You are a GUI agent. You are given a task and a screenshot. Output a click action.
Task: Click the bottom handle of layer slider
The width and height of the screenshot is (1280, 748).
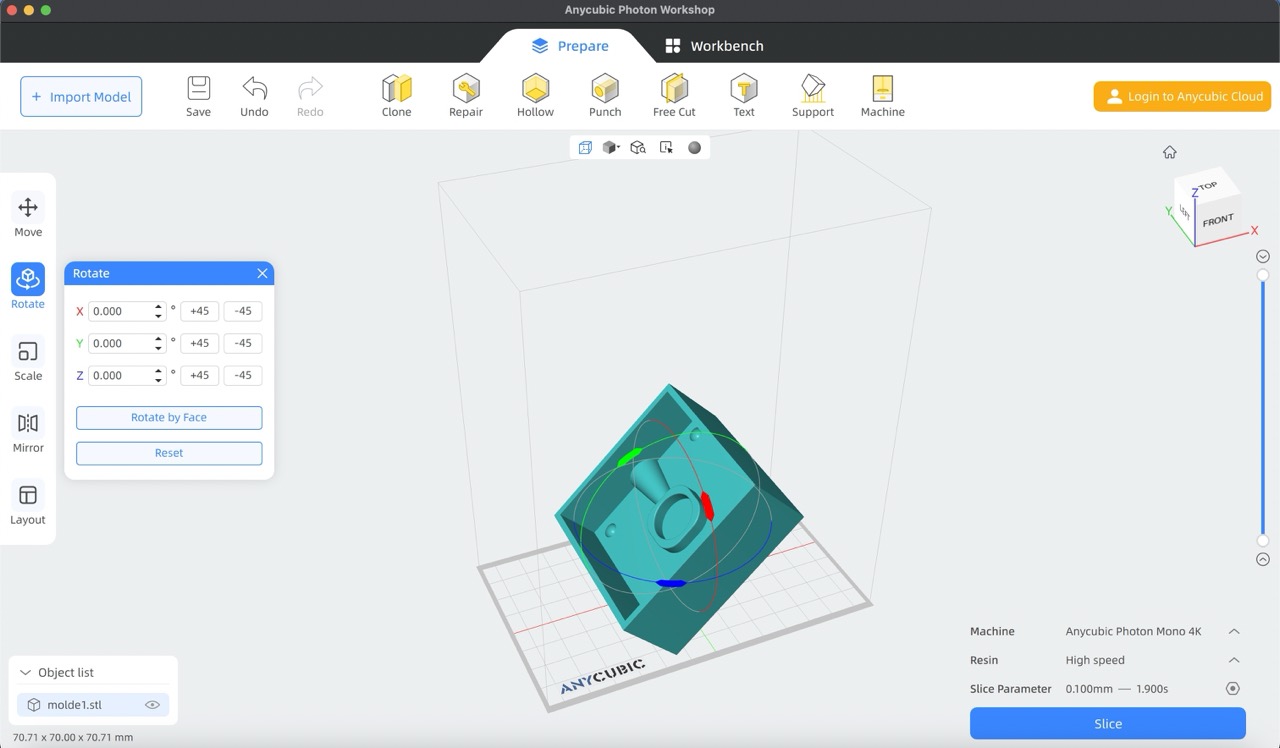tap(1262, 541)
